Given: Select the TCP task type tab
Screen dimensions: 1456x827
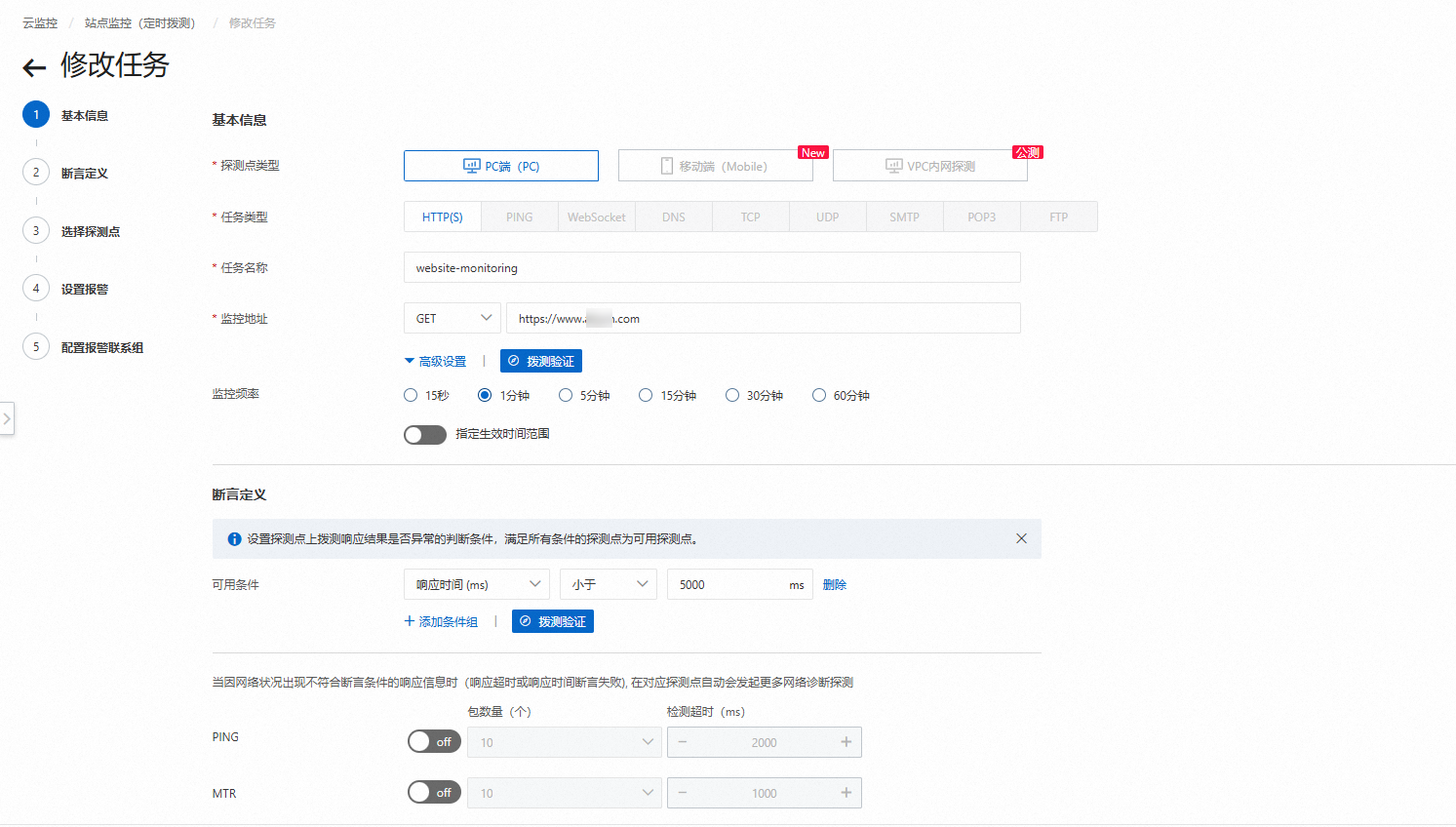Looking at the screenshot, I should (751, 217).
